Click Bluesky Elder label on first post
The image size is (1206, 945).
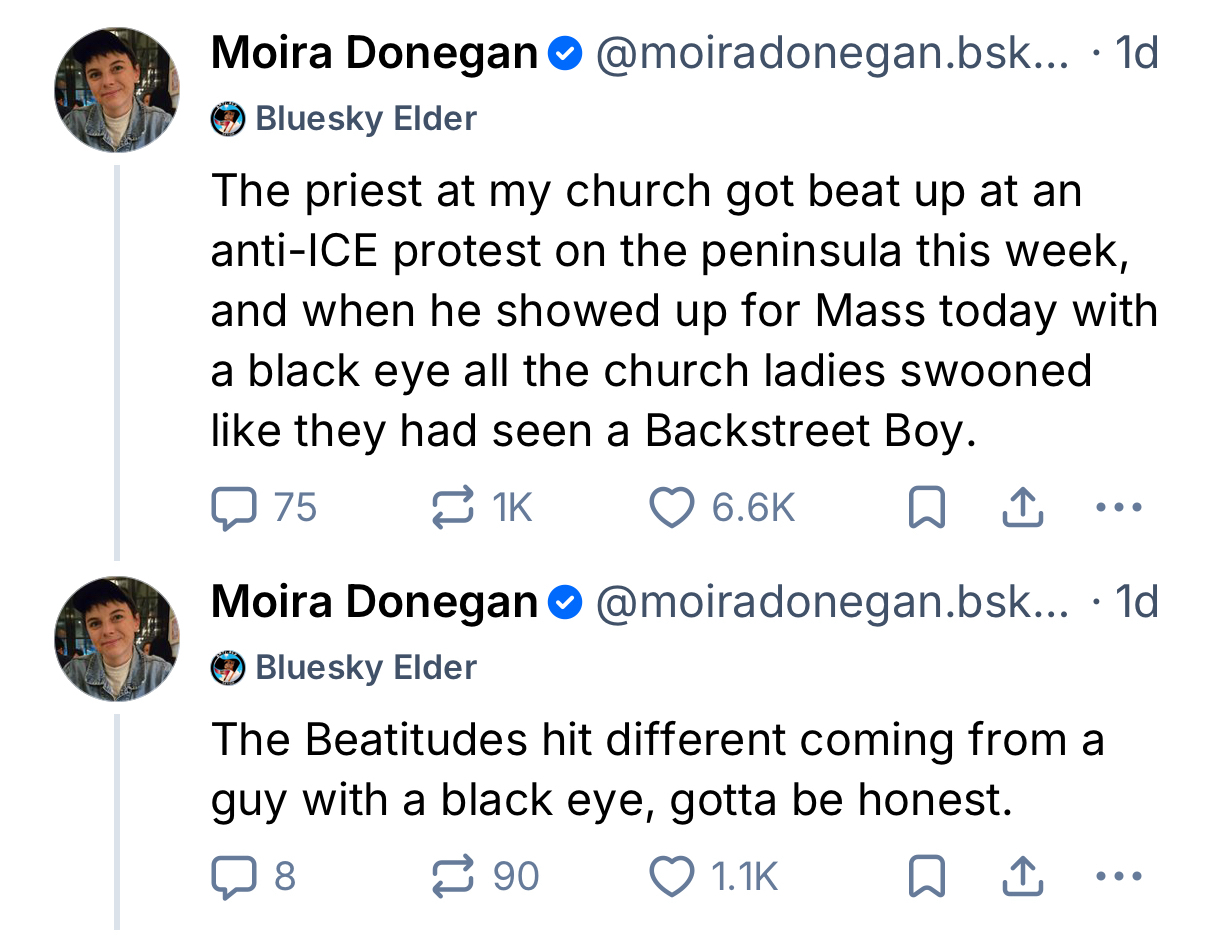(x=365, y=120)
